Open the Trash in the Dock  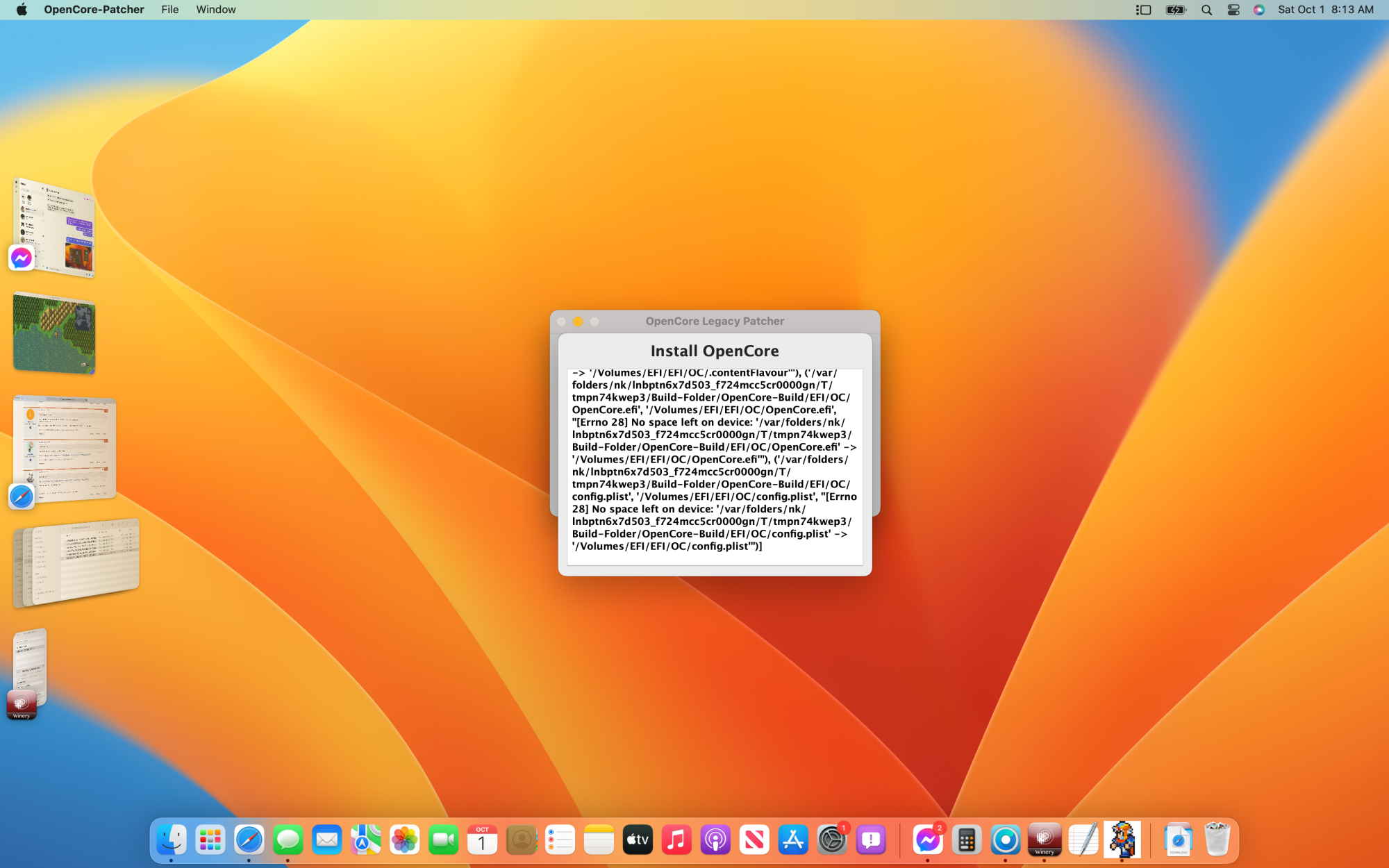tap(1217, 840)
